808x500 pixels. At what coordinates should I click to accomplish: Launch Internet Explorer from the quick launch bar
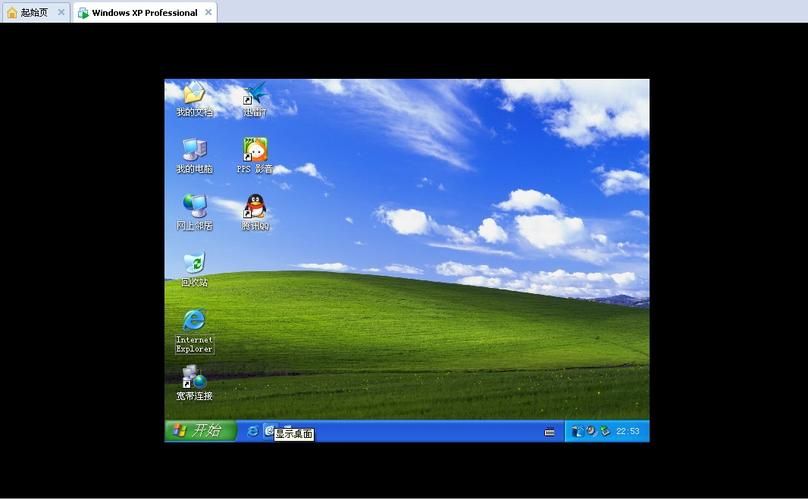pos(252,431)
